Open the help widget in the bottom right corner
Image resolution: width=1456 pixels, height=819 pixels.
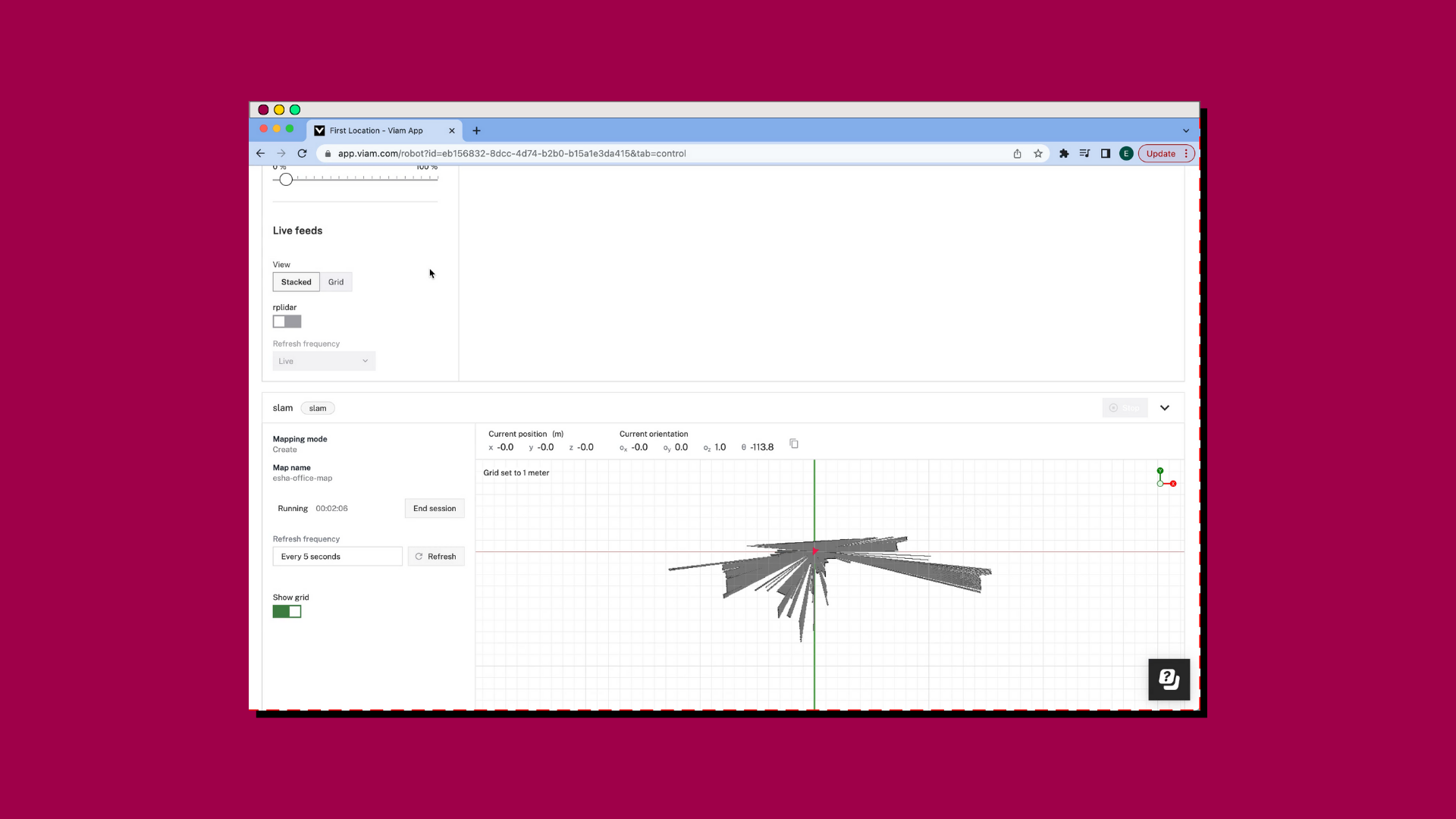[1169, 679]
